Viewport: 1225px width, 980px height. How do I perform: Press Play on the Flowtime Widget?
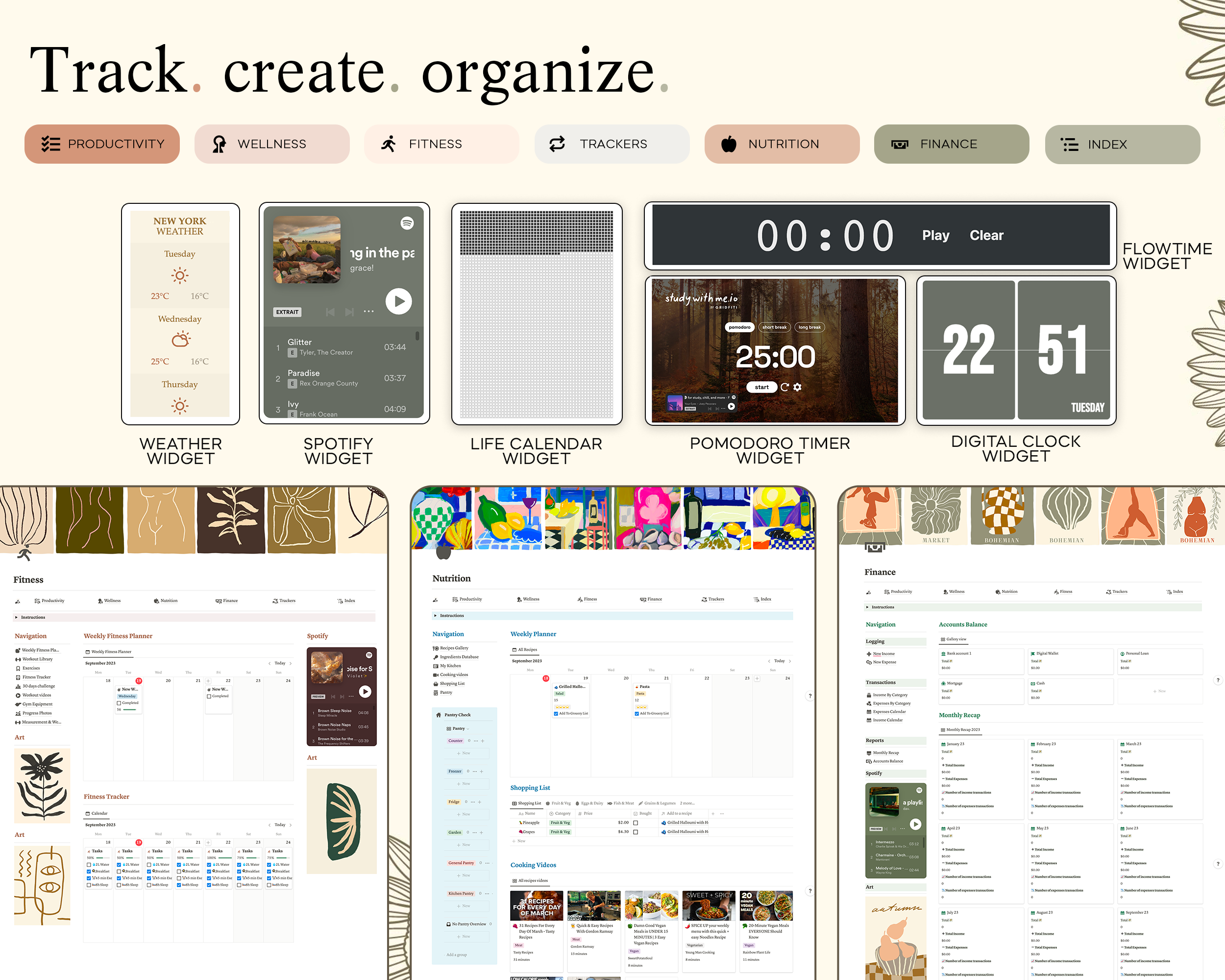pos(935,236)
